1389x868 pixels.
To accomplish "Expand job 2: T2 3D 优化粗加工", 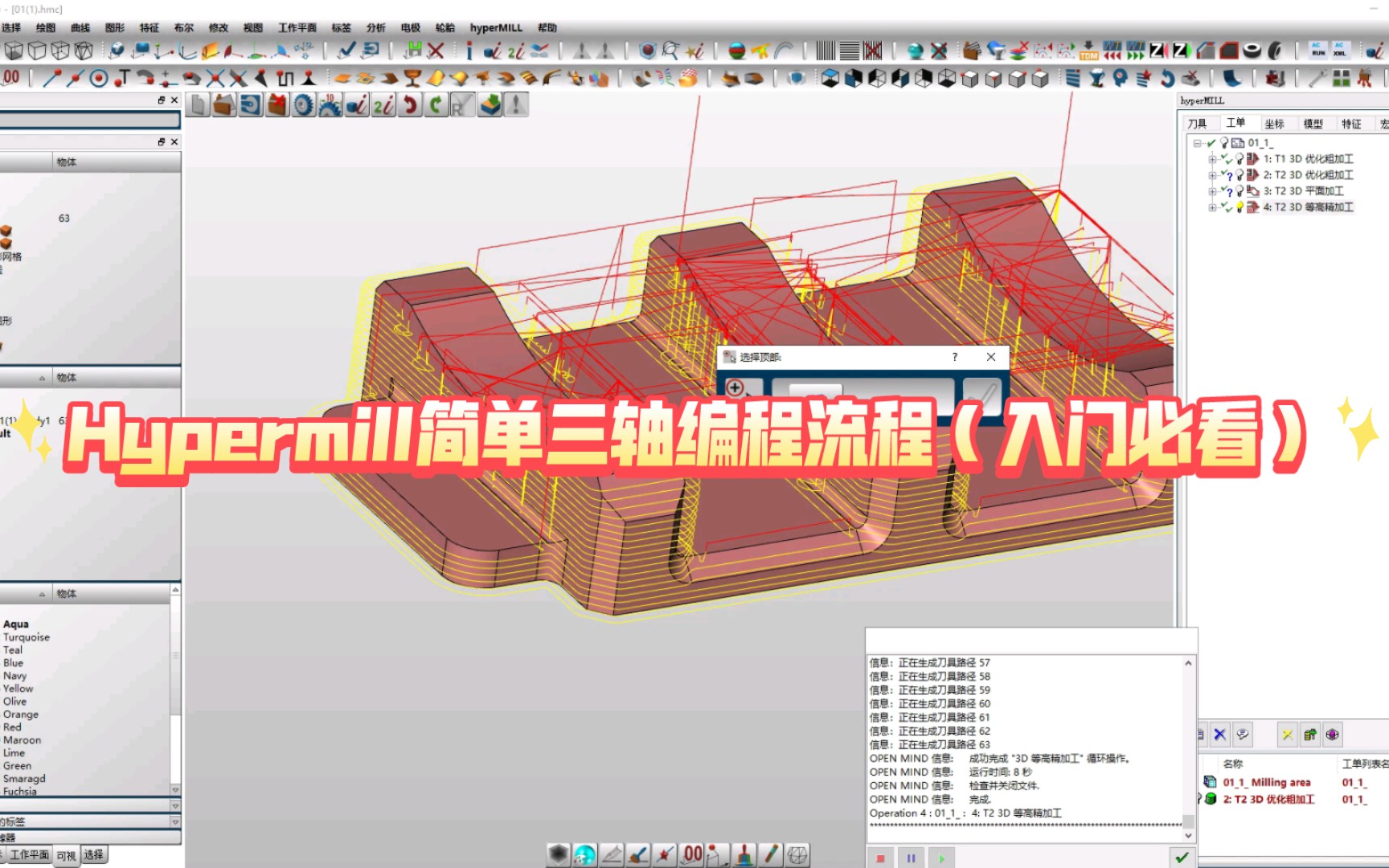I will point(1212,175).
